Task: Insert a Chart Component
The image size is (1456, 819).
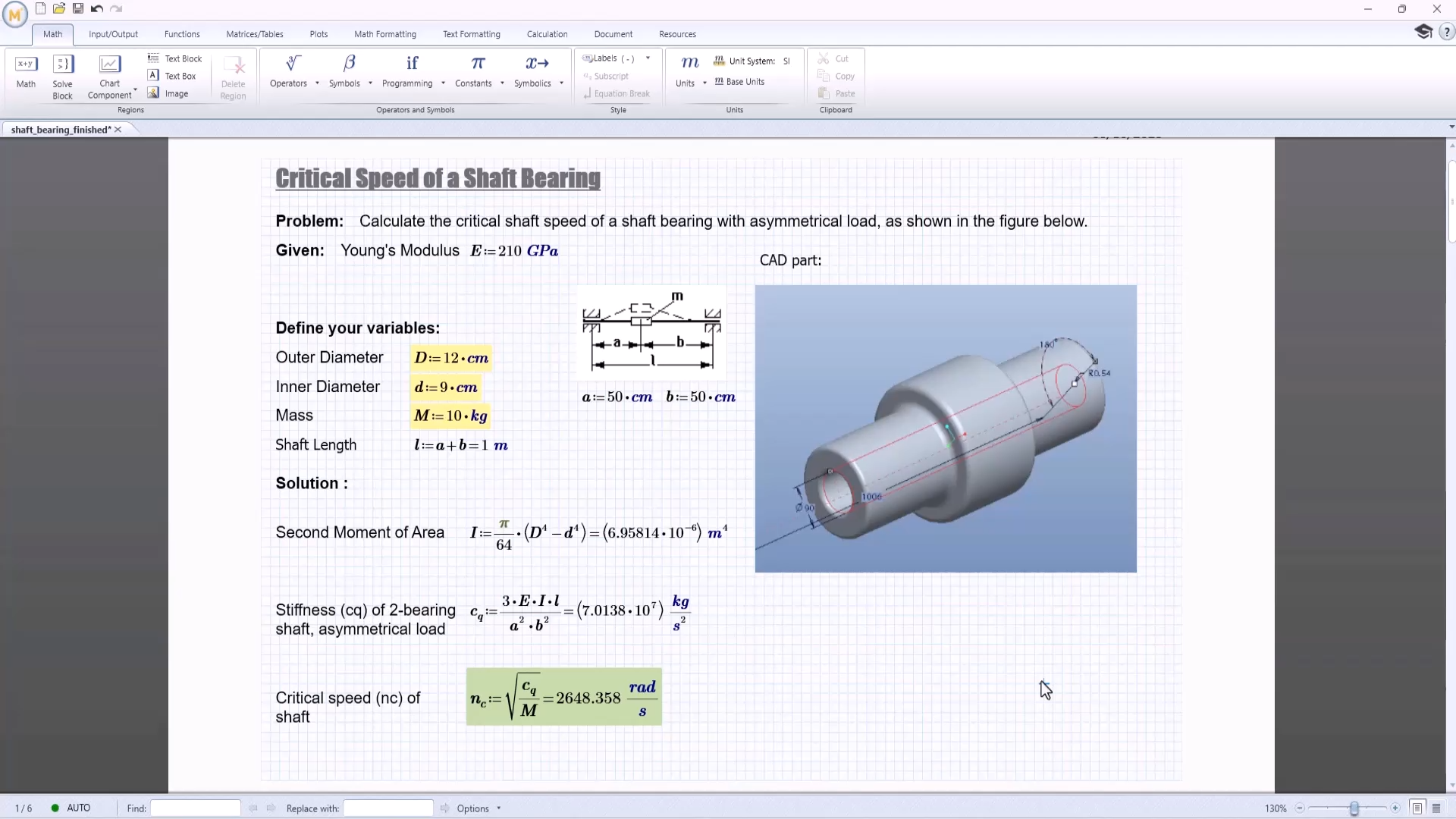Action: tap(110, 74)
